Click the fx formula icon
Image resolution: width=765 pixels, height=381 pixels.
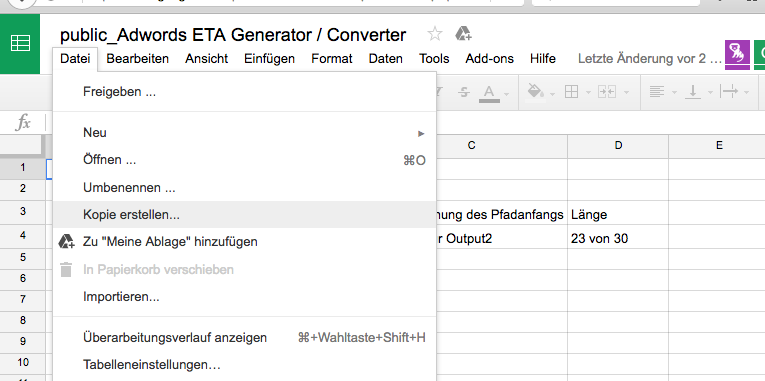click(x=23, y=122)
